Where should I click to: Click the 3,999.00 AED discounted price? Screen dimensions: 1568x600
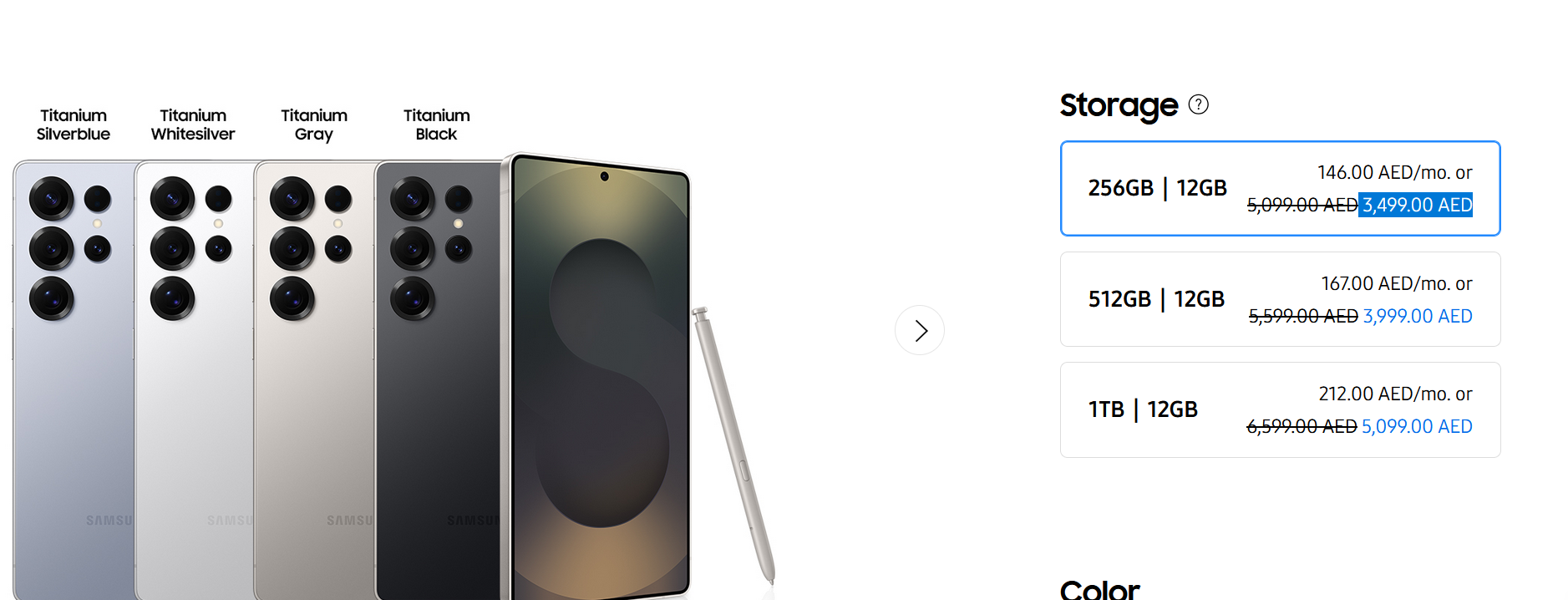1418,316
